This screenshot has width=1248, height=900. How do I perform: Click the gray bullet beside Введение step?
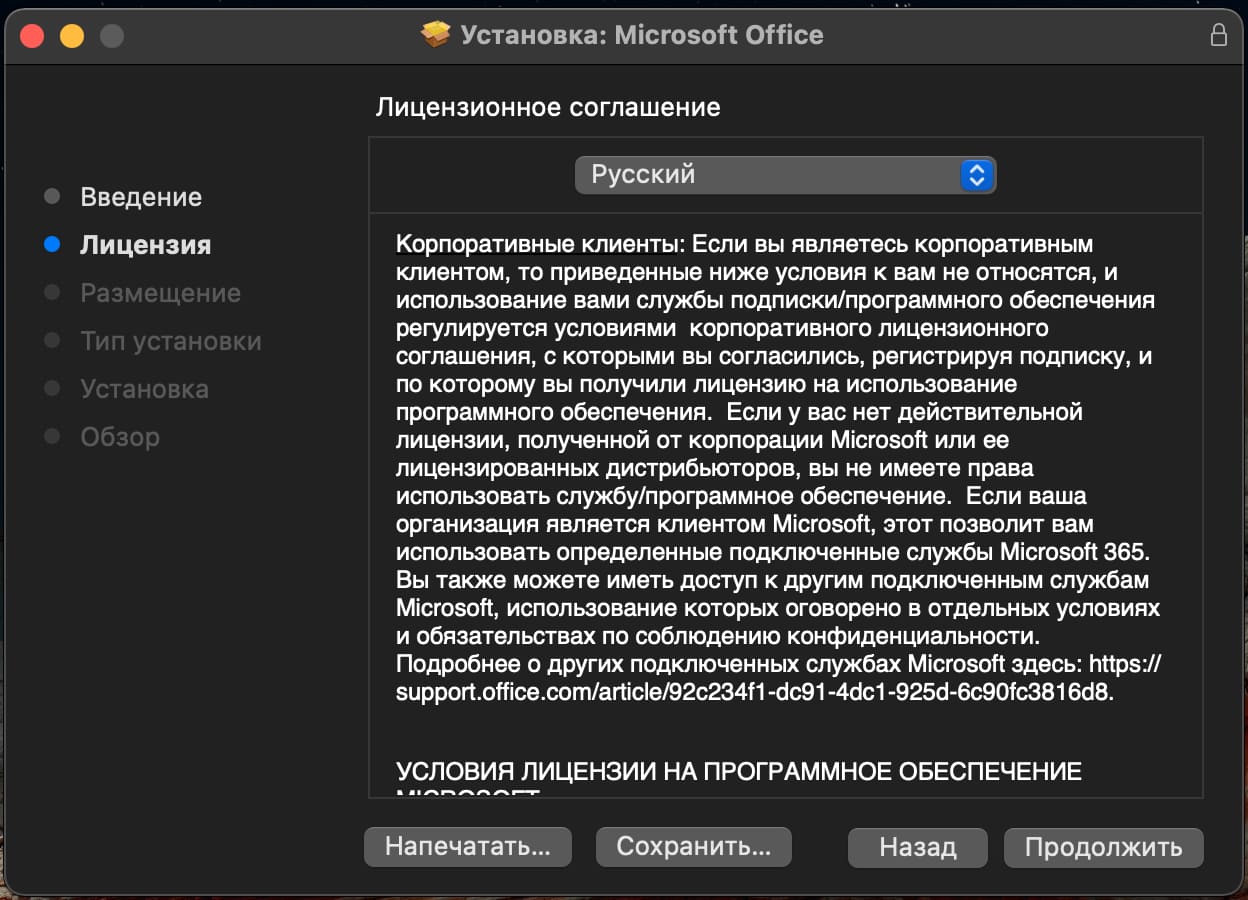point(52,197)
